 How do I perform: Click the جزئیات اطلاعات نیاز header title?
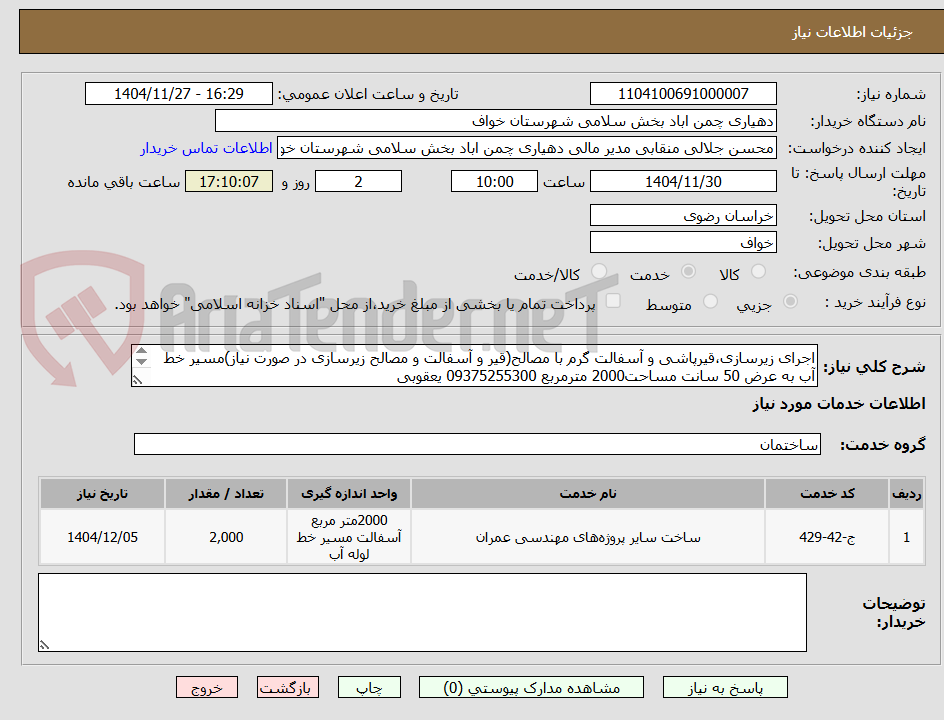(852, 32)
